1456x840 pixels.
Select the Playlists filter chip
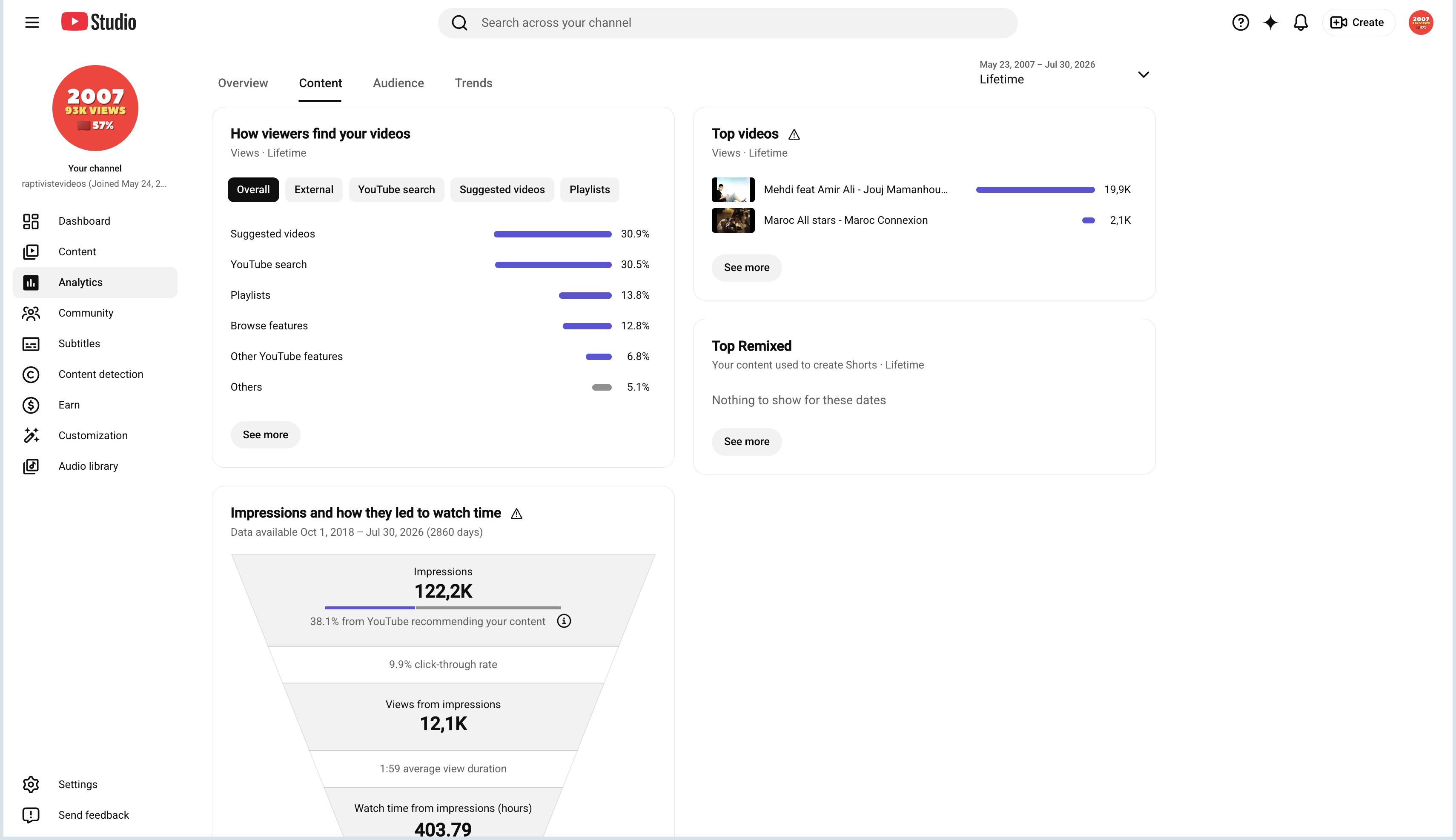590,190
